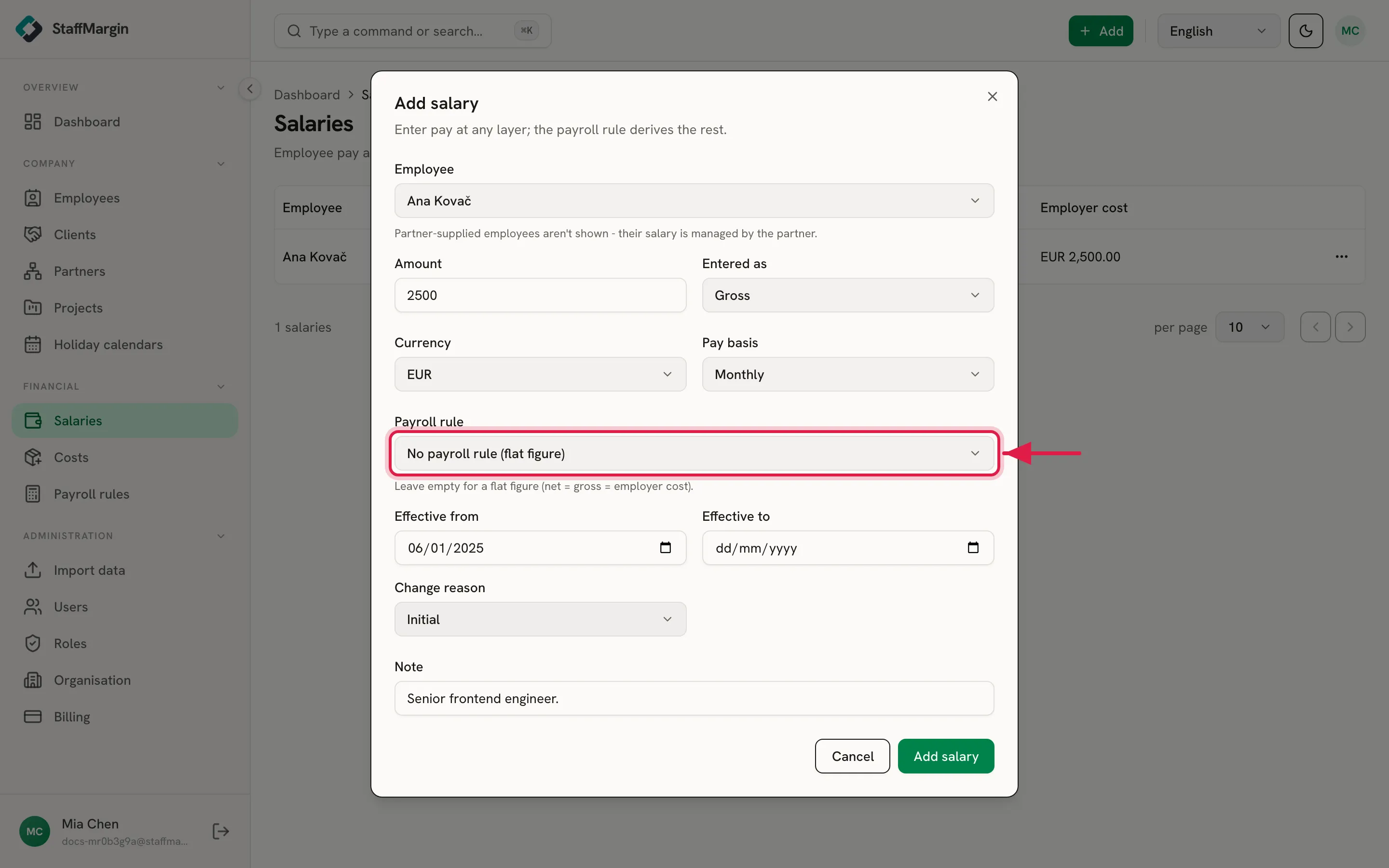Viewport: 1389px width, 868px height.
Task: Click the Cancel button
Action: point(852,756)
